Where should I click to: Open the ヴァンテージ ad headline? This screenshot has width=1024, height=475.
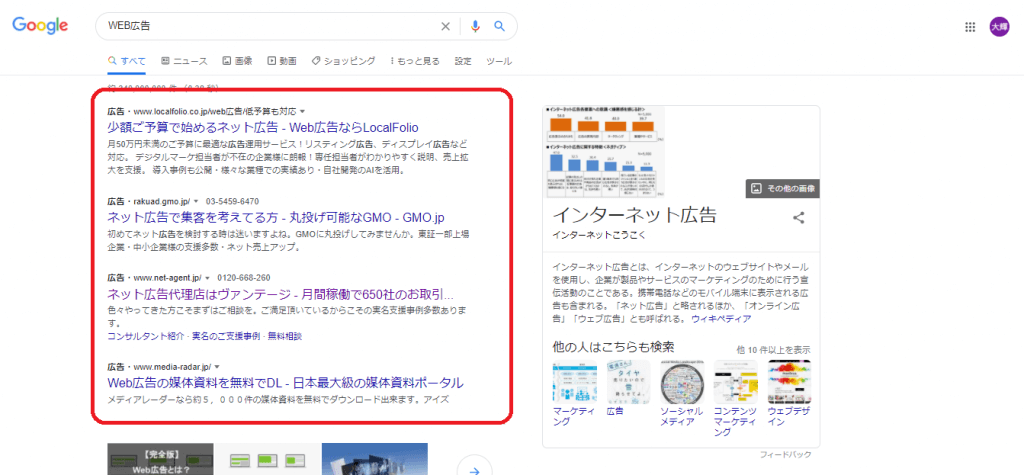coord(280,293)
